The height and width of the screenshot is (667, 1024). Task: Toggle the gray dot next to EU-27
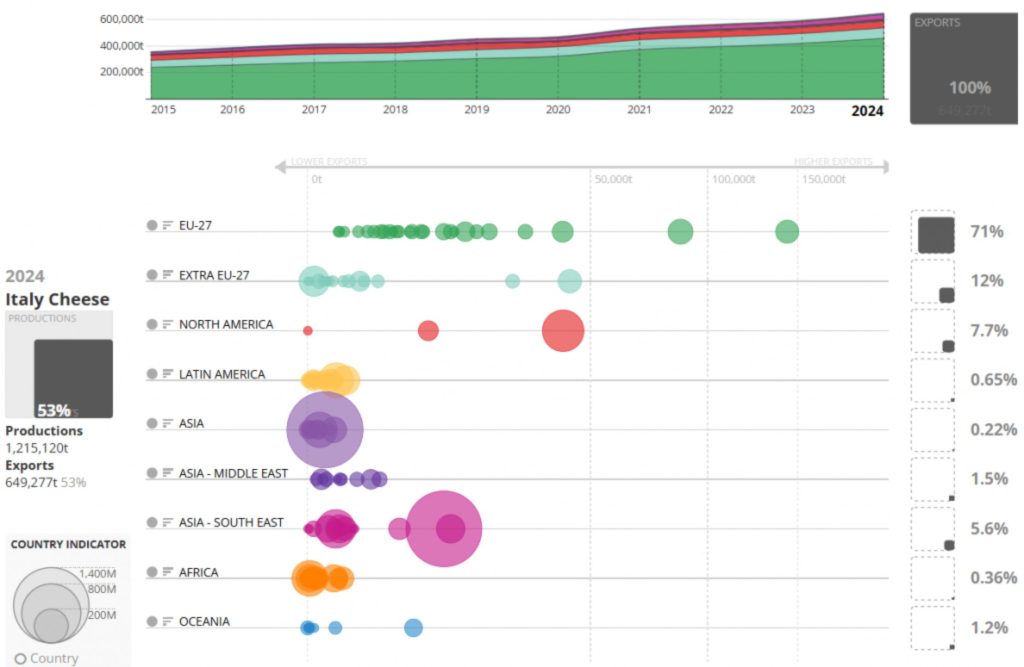[x=151, y=225]
